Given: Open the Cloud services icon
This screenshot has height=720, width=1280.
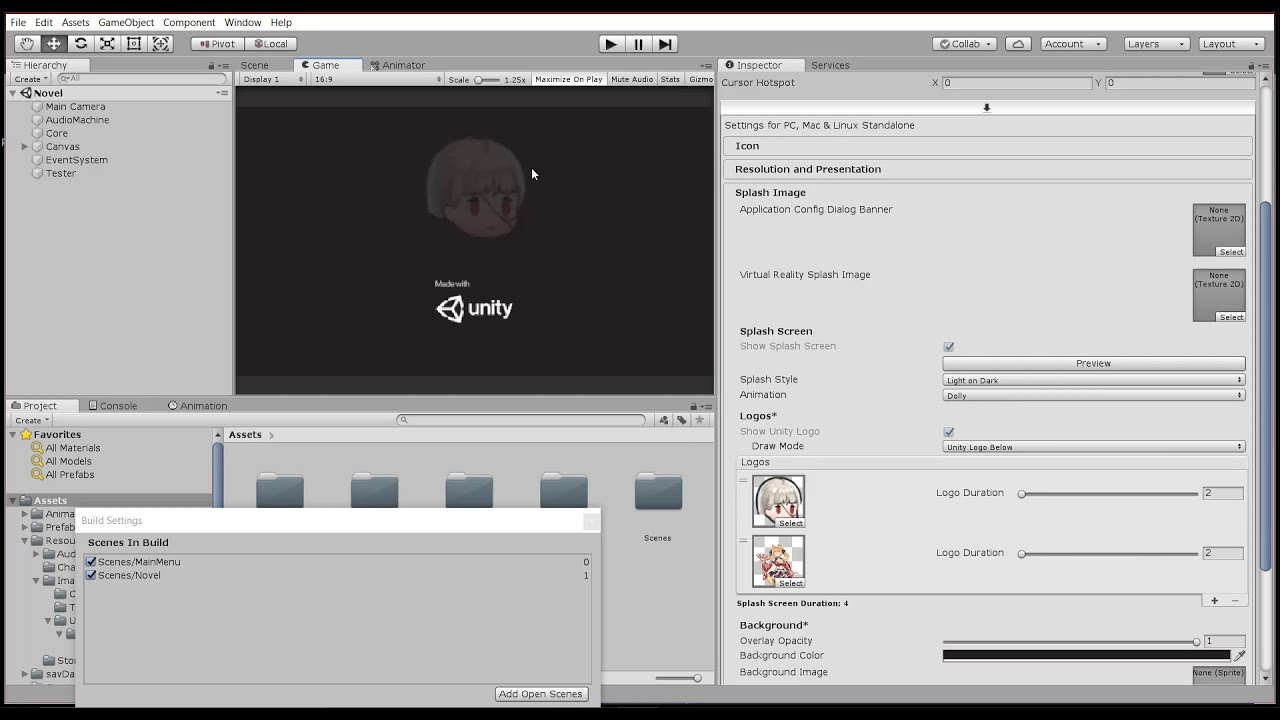Looking at the screenshot, I should (1018, 44).
